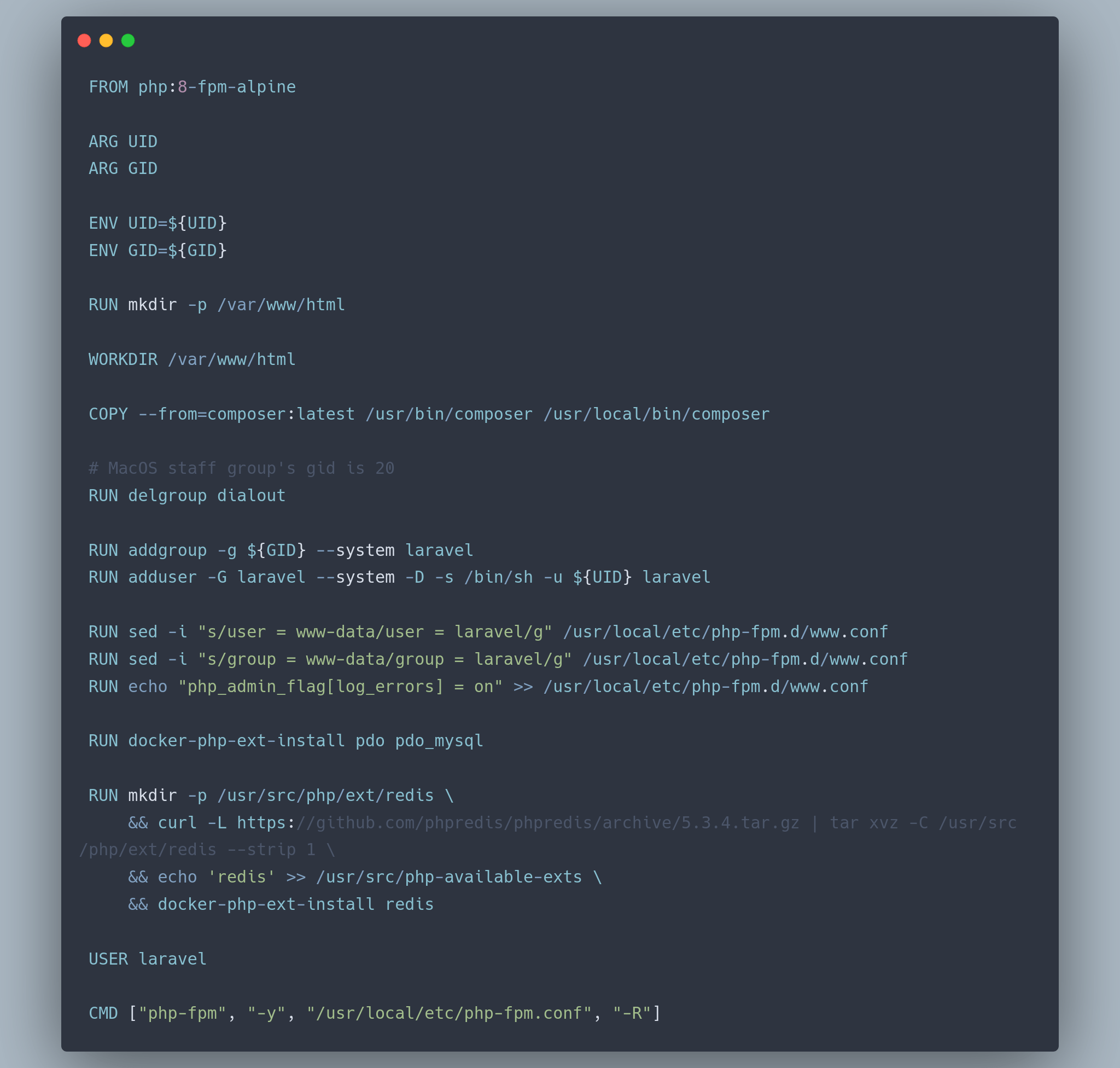Screen dimensions: 1120x1068
Task: Click the red close window dot
Action: [84, 40]
